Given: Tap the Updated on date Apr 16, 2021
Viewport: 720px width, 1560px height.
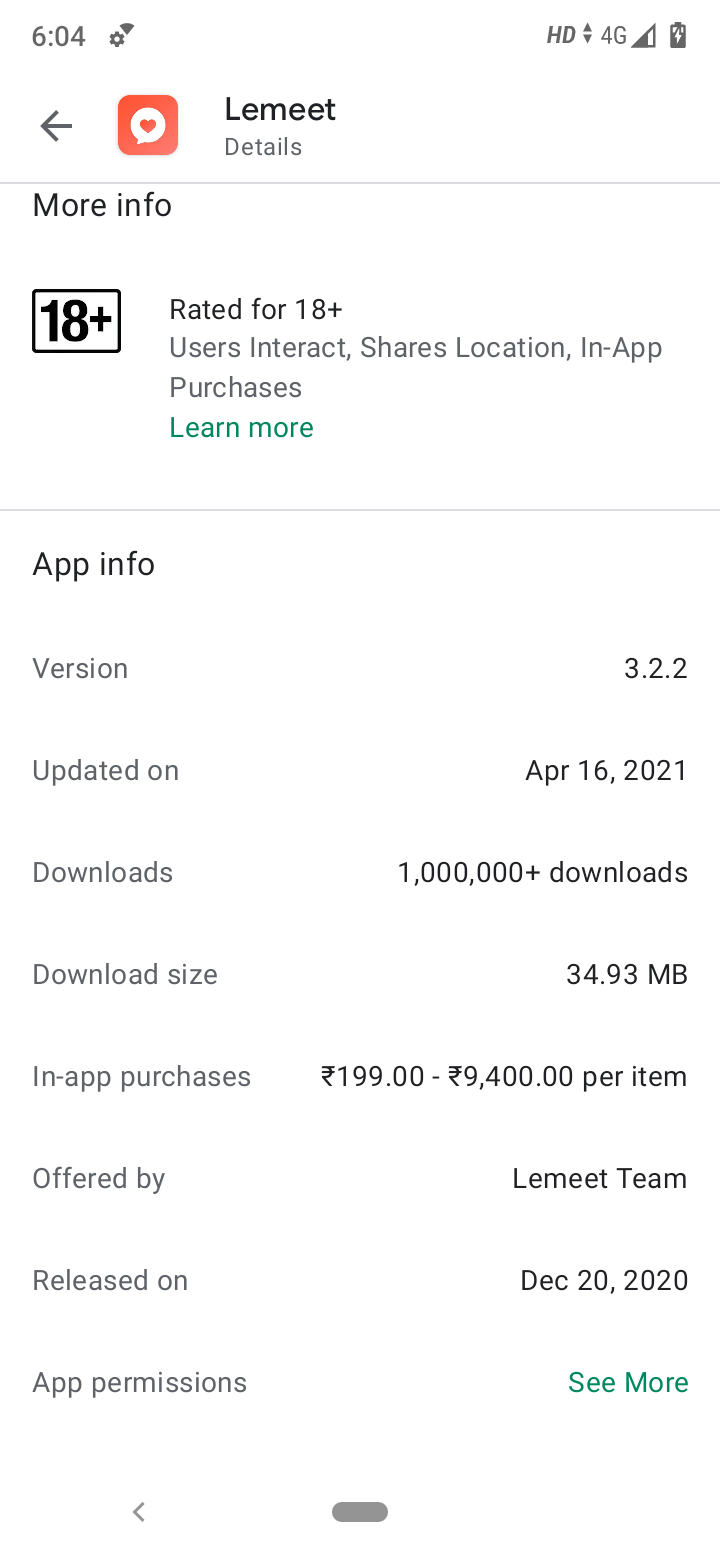Looking at the screenshot, I should click(606, 771).
